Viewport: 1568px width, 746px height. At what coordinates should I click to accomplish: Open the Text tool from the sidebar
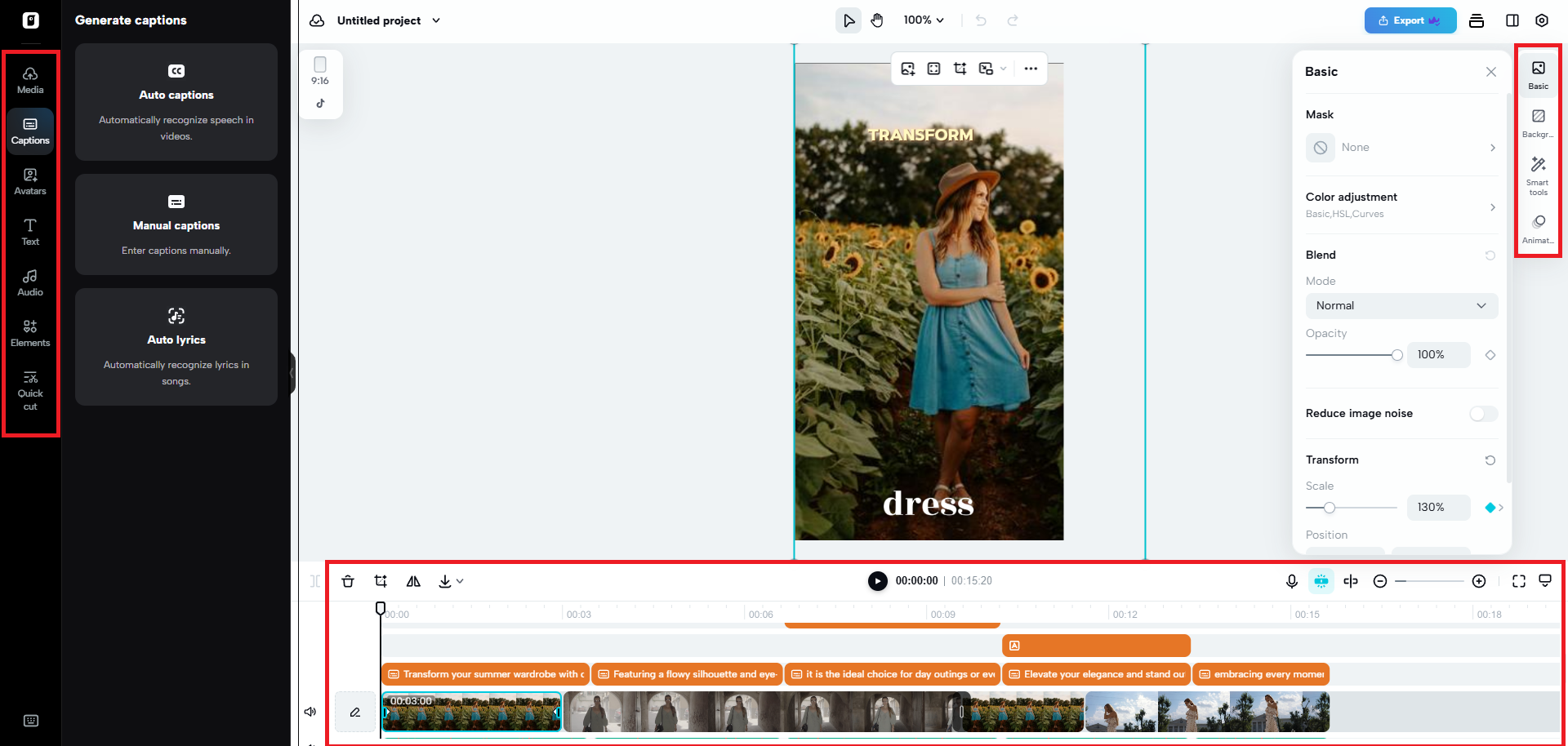[x=30, y=231]
